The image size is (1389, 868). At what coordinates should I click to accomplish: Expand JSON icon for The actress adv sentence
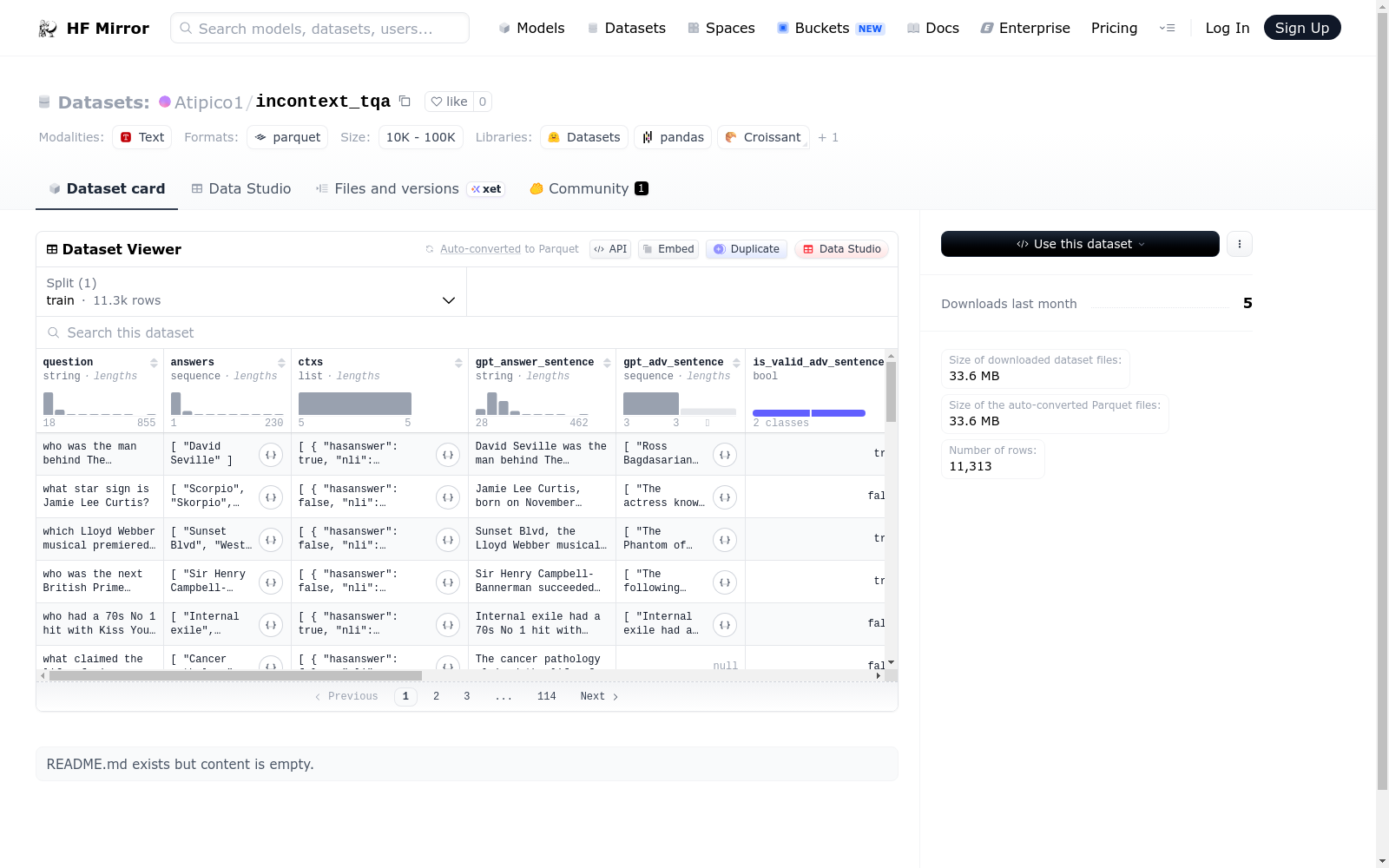tap(725, 496)
